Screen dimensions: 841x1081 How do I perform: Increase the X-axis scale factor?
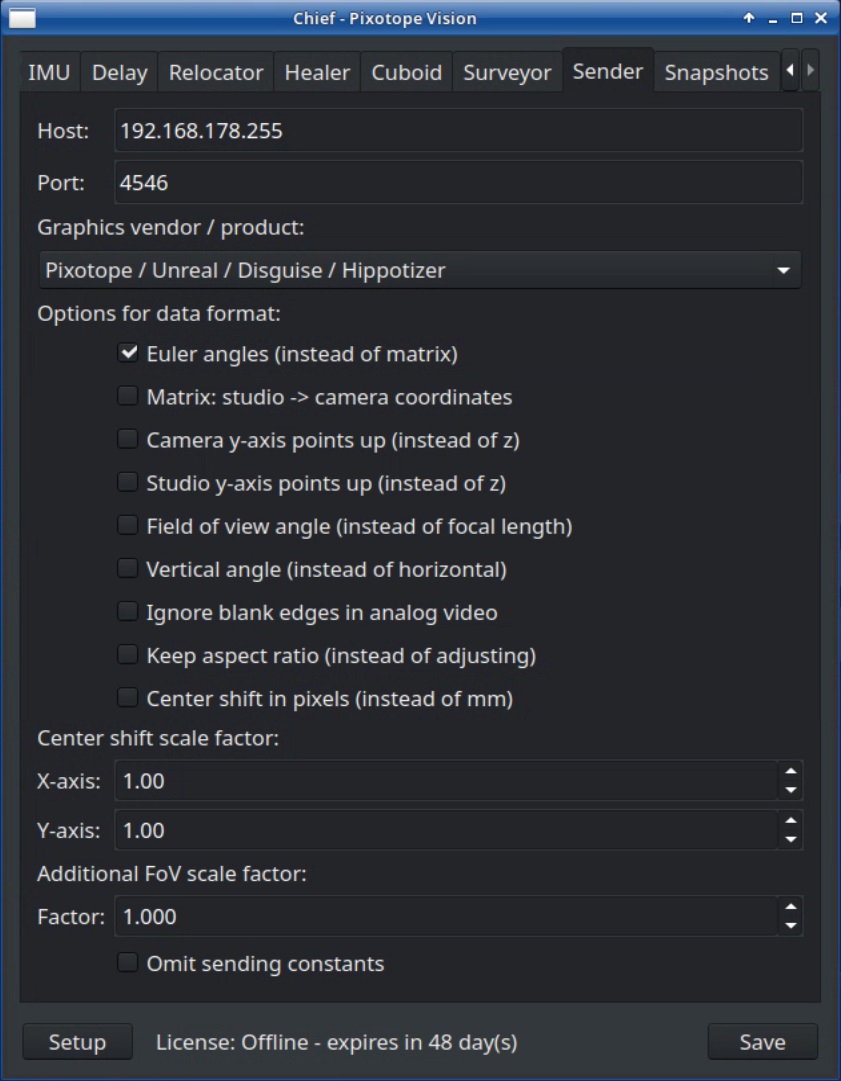point(791,772)
